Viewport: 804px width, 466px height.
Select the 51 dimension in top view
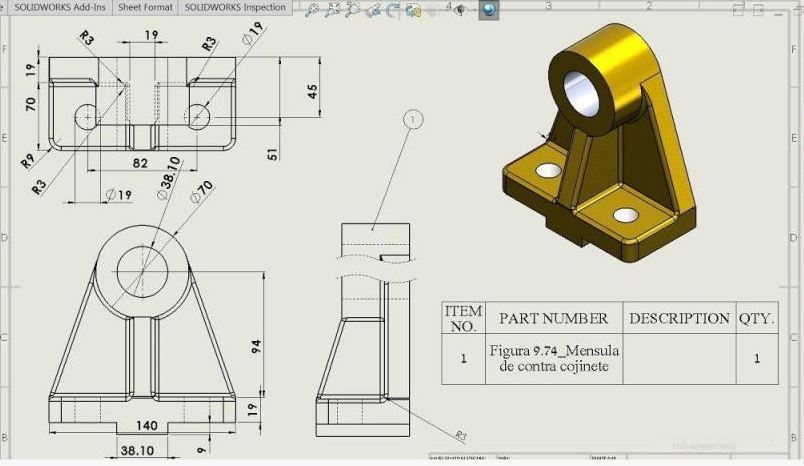point(273,154)
